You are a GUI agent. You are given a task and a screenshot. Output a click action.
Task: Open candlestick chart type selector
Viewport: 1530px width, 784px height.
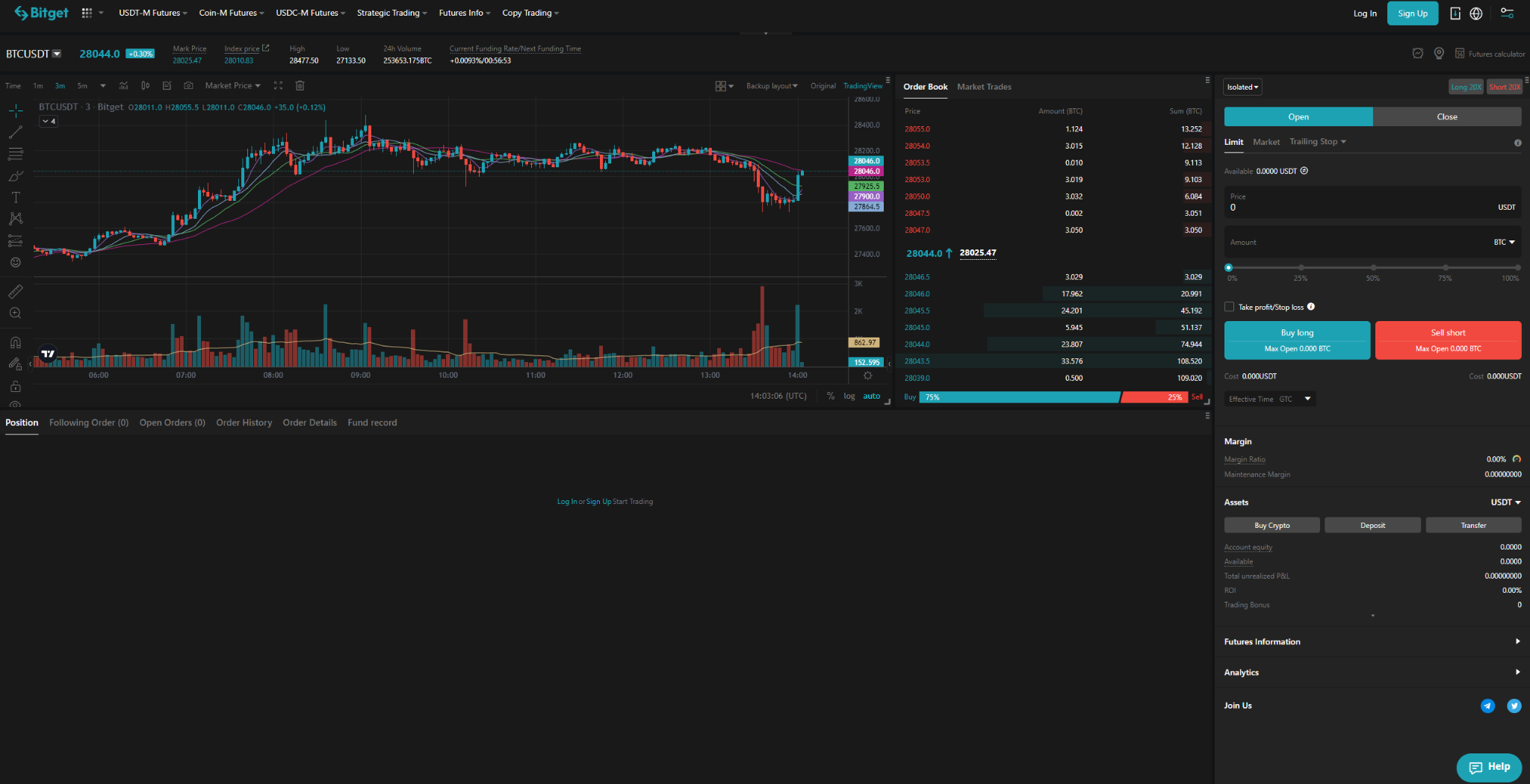coord(146,85)
